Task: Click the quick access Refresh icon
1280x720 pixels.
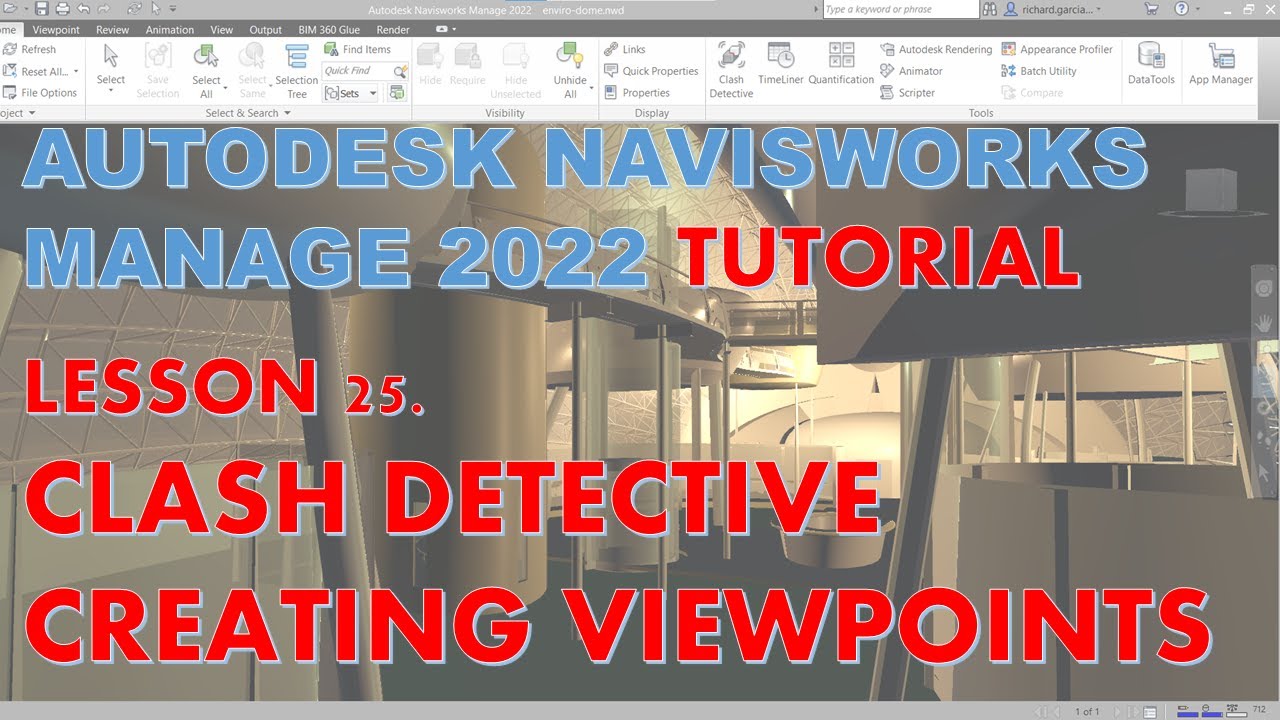Action: [135, 9]
